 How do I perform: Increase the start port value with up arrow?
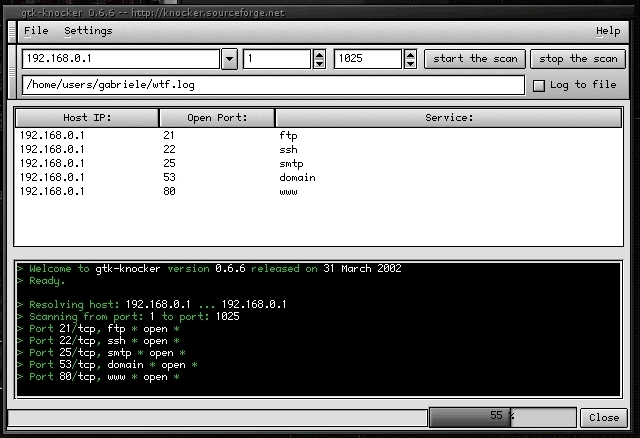[x=319, y=55]
